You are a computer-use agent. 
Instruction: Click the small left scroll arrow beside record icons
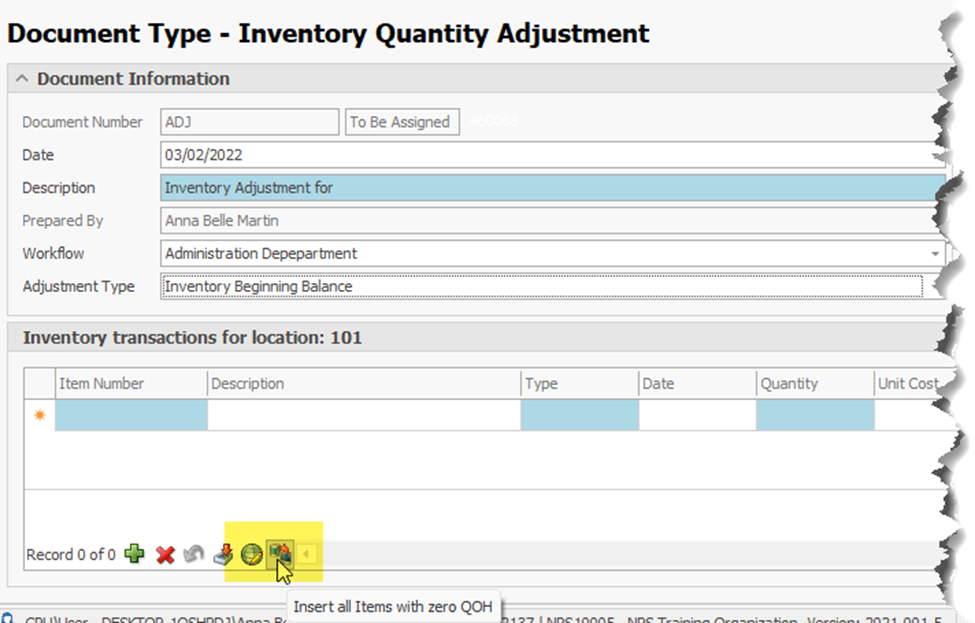coord(307,555)
